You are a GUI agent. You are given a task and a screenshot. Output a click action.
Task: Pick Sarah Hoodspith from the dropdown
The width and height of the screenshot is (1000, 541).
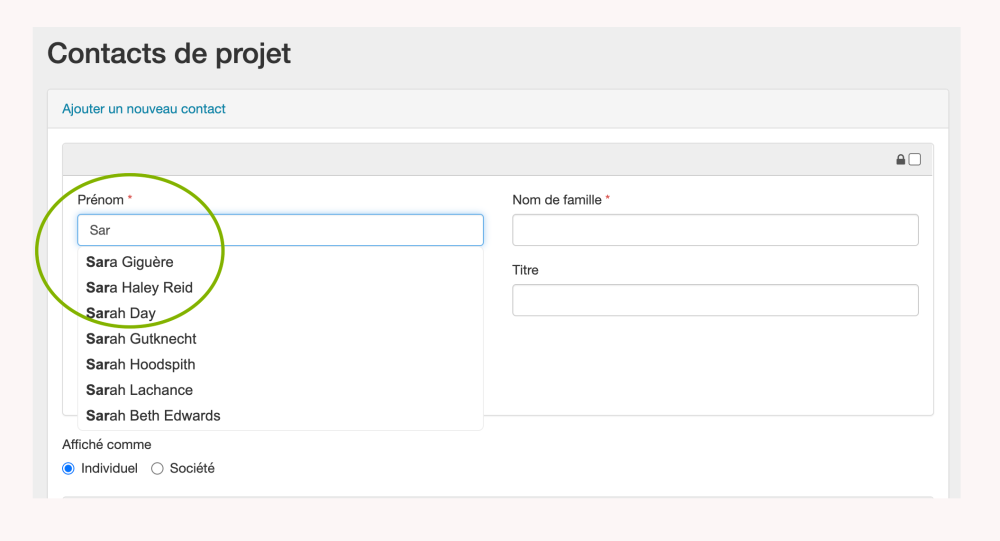click(x=141, y=365)
